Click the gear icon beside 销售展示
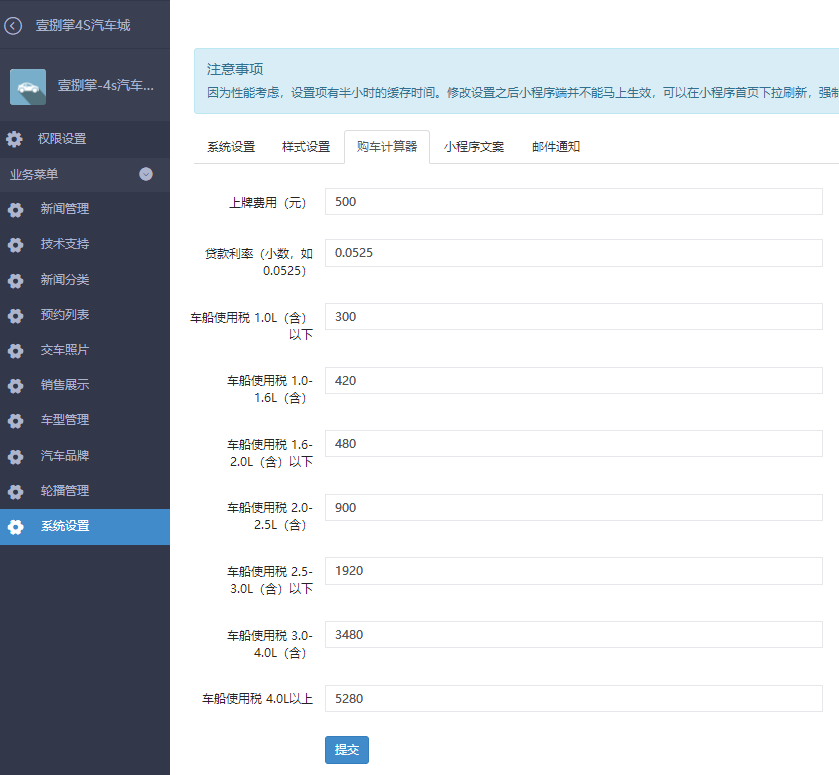The width and height of the screenshot is (839, 775). (16, 385)
